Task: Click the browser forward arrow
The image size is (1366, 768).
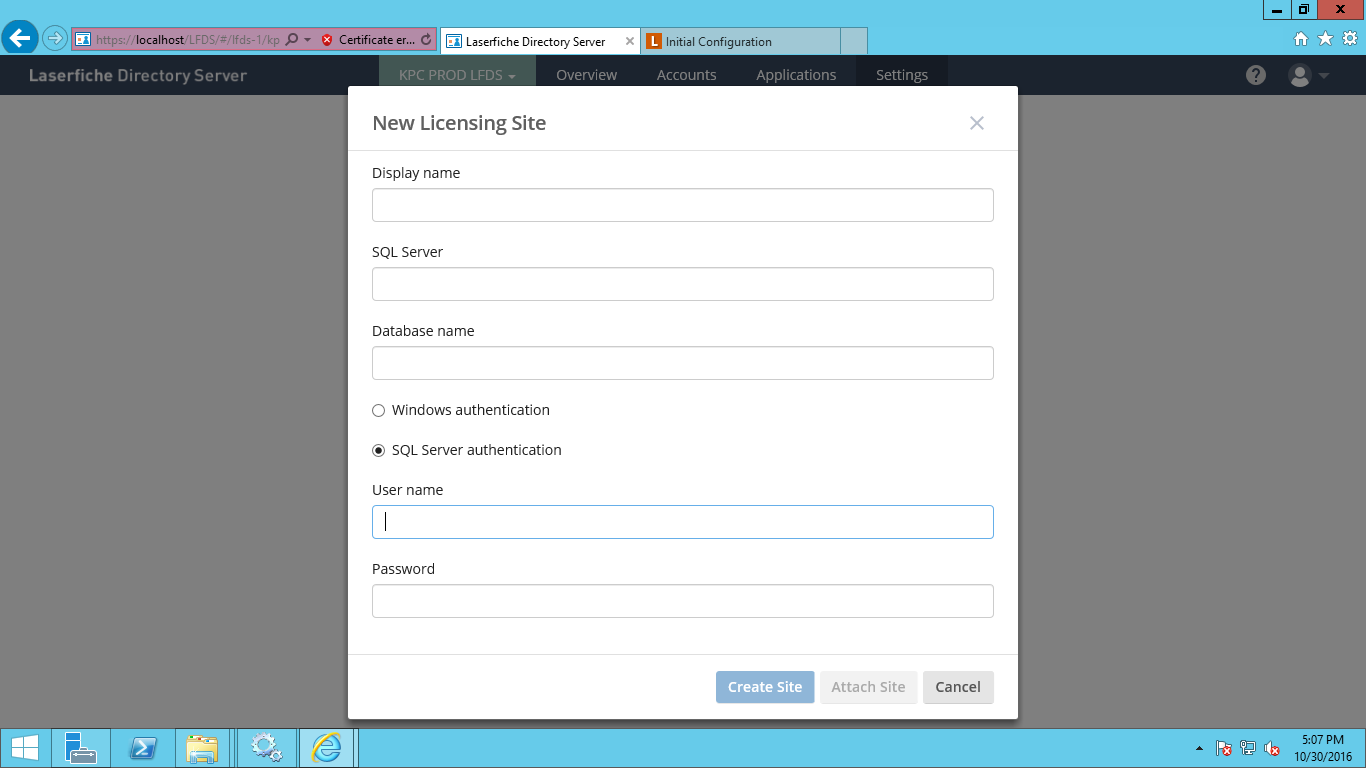Action: click(55, 39)
